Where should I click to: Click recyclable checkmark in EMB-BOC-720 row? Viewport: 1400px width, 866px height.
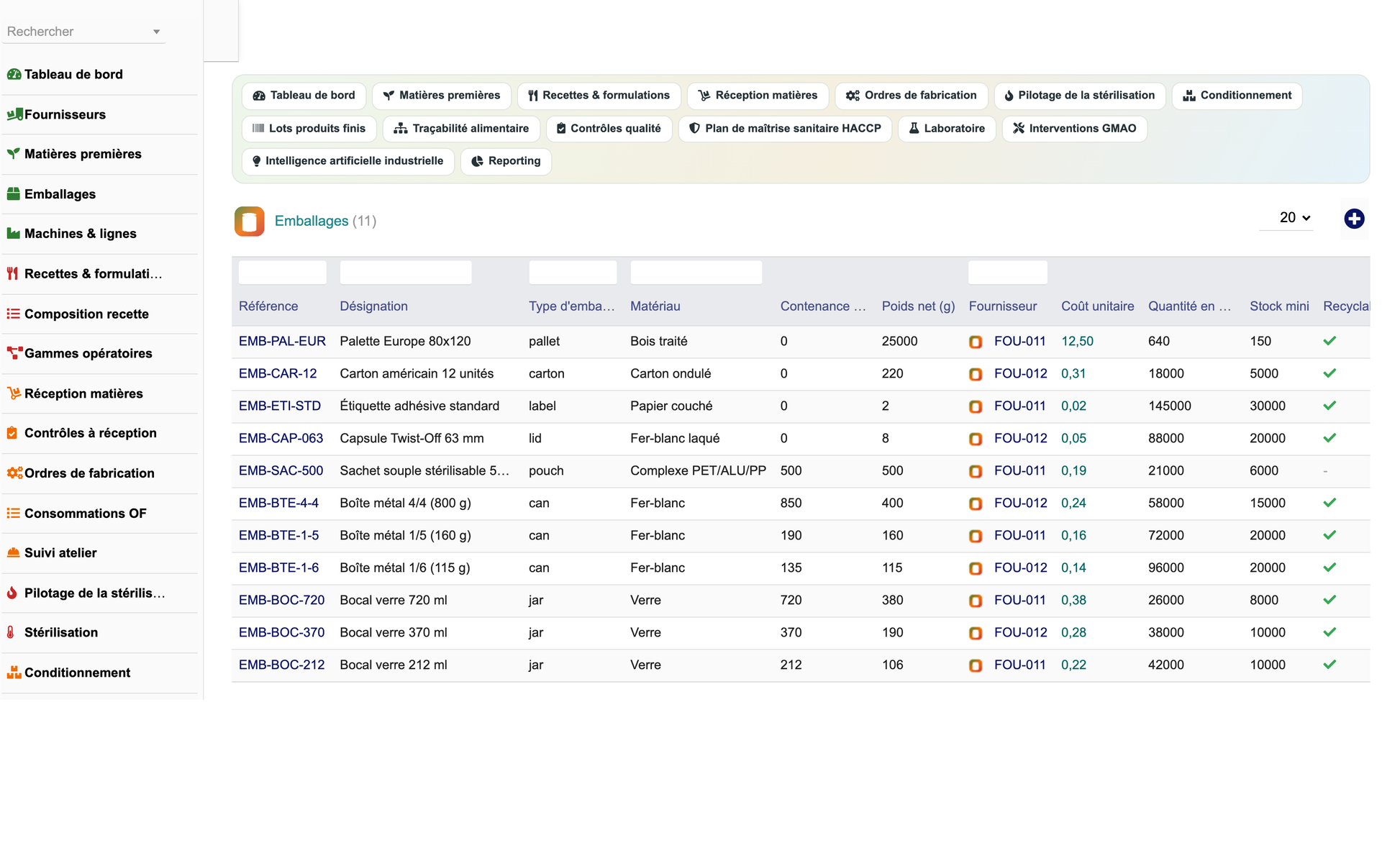click(x=1329, y=600)
